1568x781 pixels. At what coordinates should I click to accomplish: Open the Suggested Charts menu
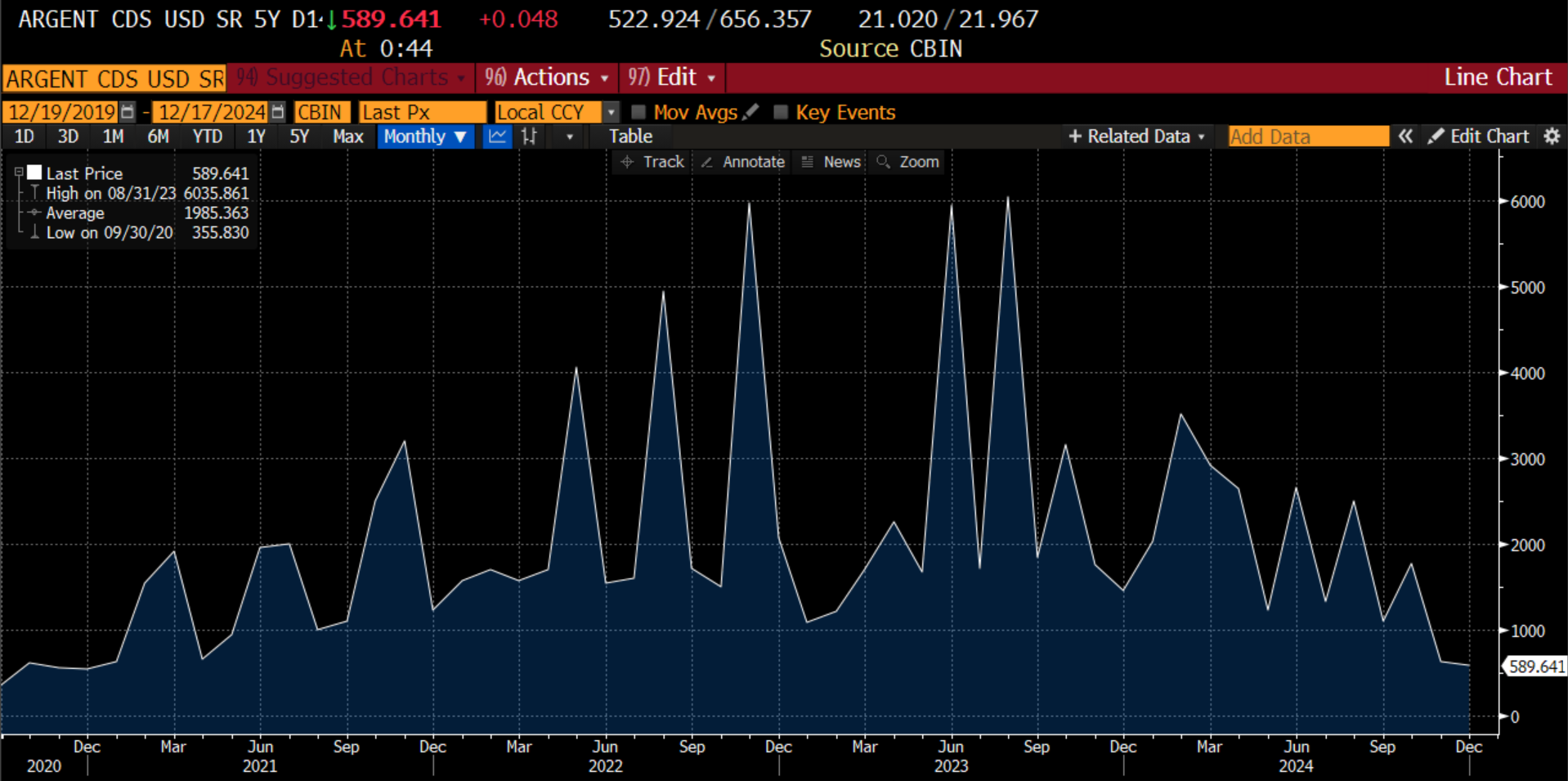351,78
